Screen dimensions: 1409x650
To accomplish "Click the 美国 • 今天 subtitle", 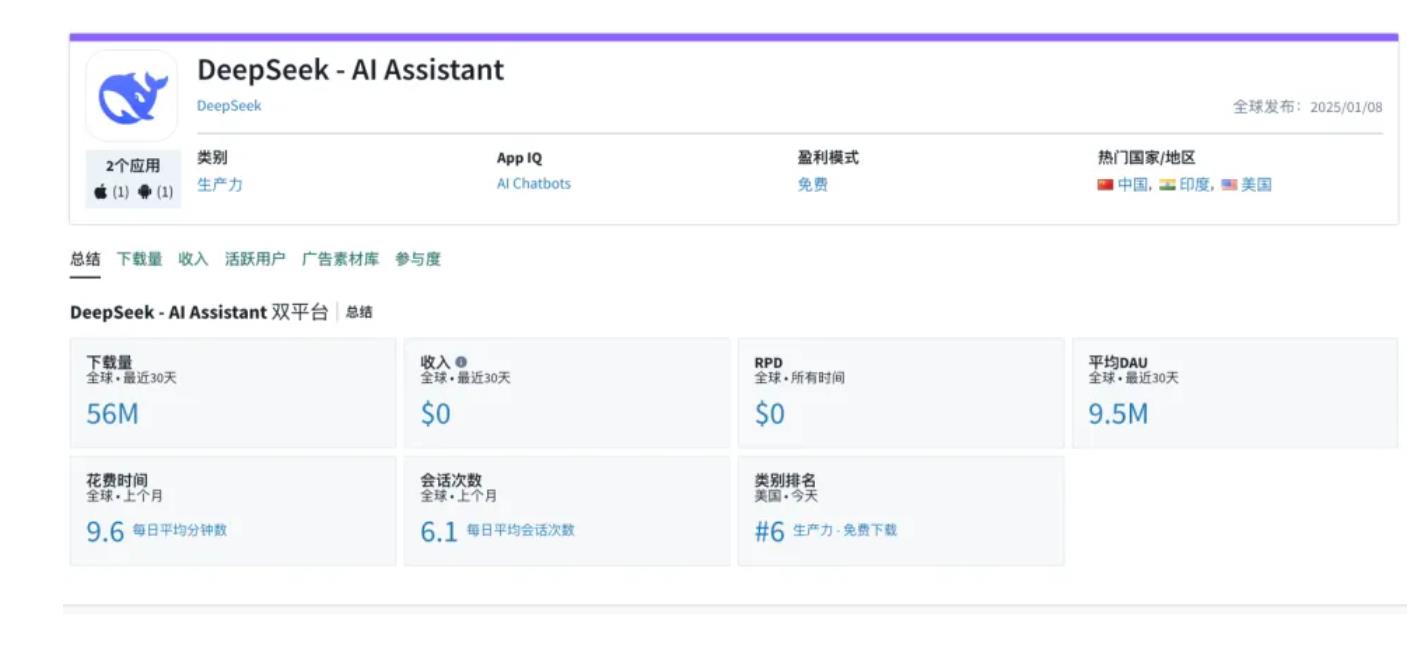I will (x=786, y=496).
